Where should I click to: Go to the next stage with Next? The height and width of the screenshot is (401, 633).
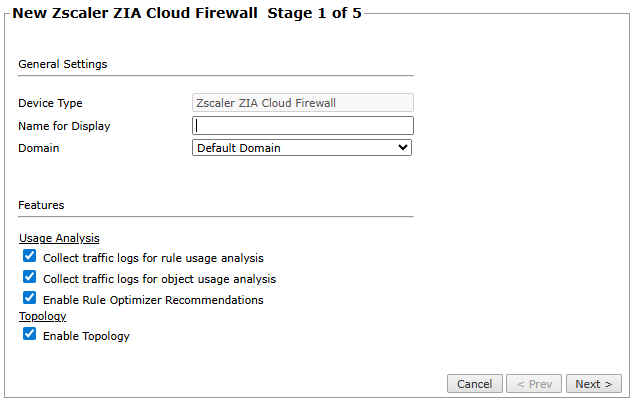click(x=593, y=384)
